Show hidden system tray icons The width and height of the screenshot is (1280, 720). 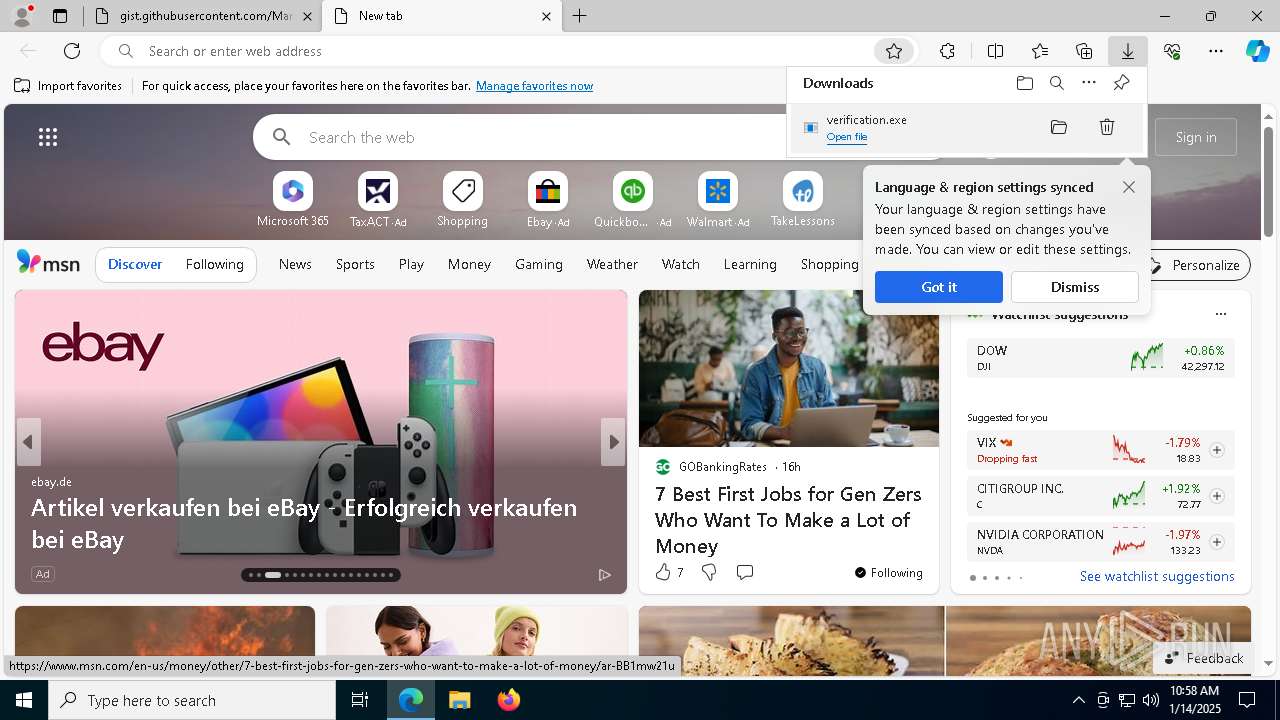pos(1078,700)
